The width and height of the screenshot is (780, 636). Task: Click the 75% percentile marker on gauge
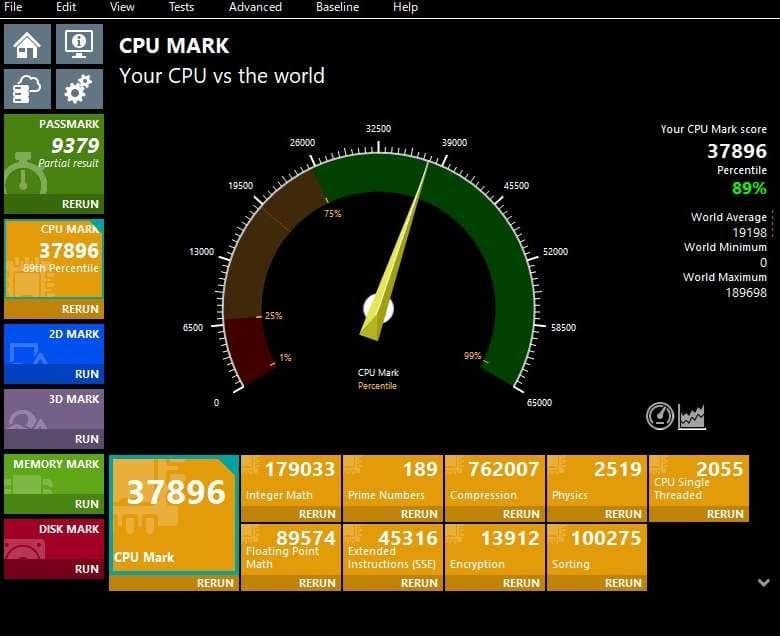click(333, 214)
